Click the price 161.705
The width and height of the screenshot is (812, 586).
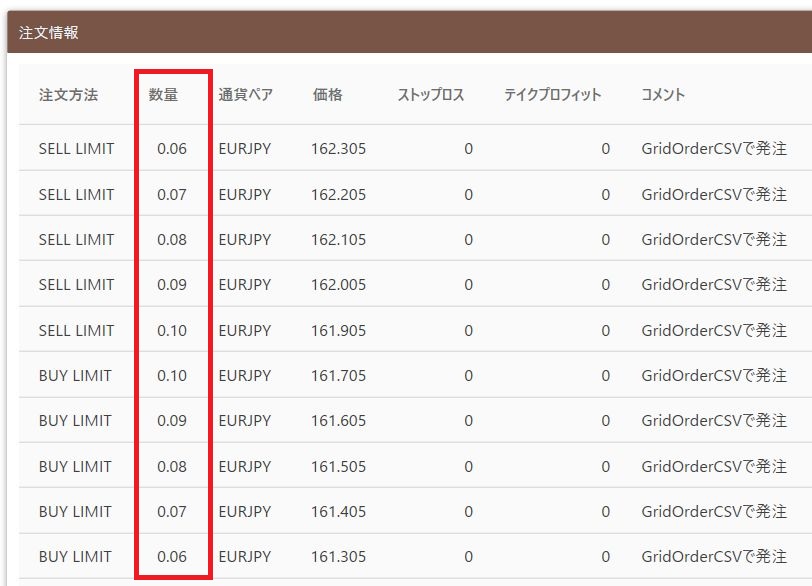pos(339,375)
